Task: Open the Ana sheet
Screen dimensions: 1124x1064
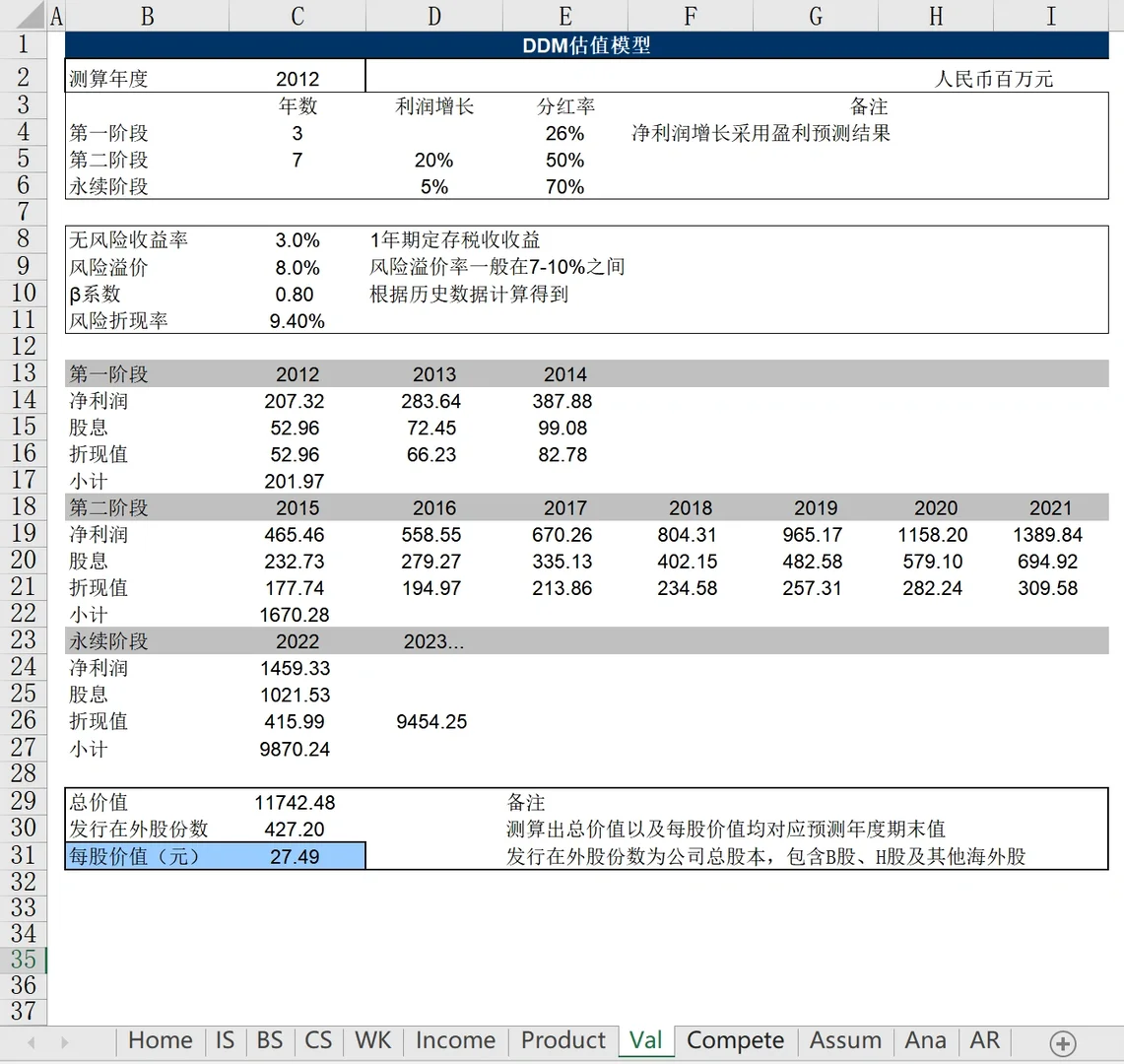Action: click(x=925, y=1040)
